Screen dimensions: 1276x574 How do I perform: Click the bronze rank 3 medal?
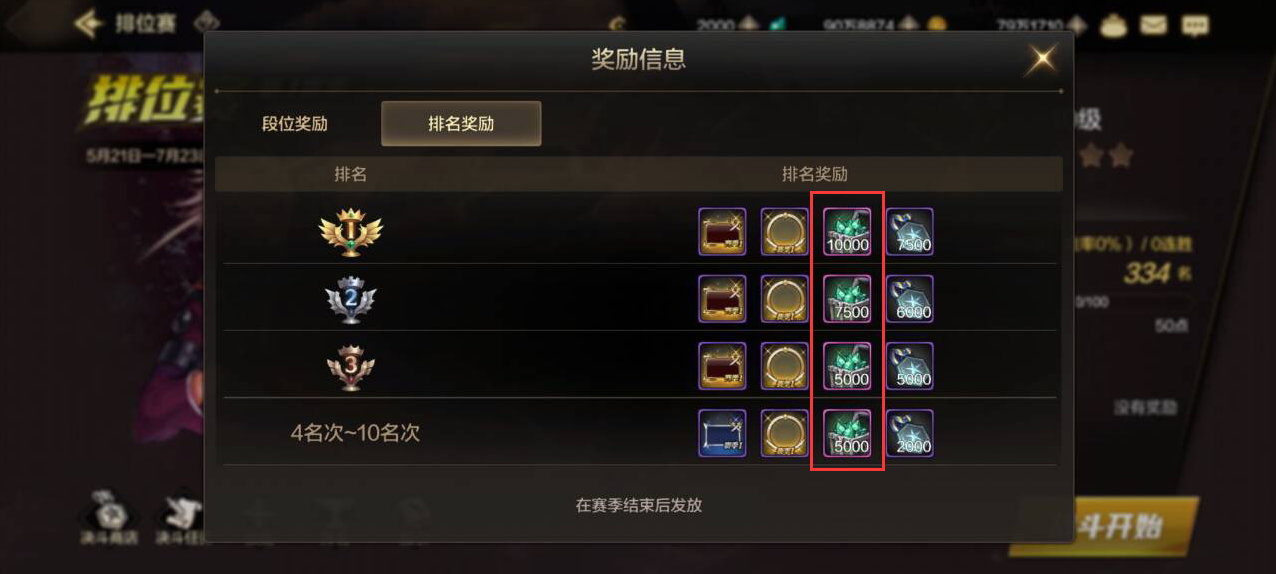point(351,366)
